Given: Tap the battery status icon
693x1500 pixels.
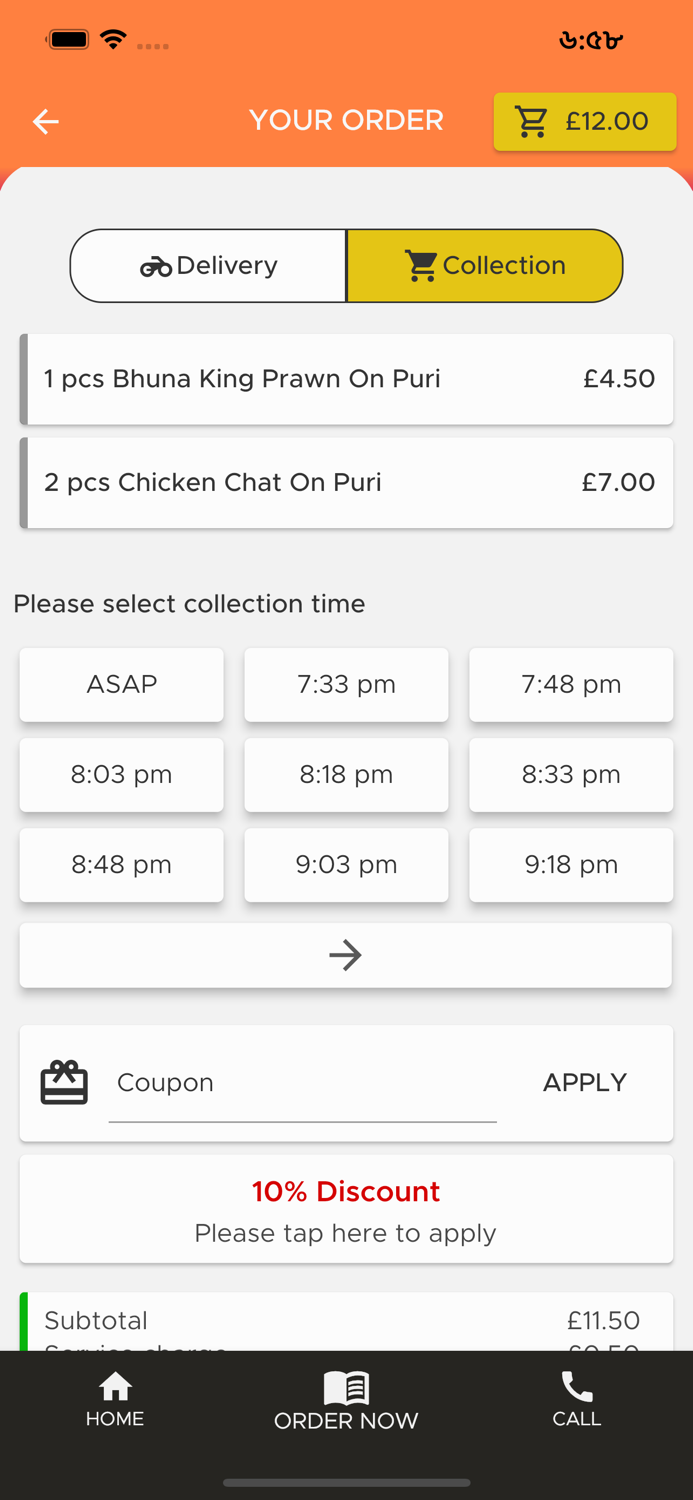Looking at the screenshot, I should click(x=68, y=40).
